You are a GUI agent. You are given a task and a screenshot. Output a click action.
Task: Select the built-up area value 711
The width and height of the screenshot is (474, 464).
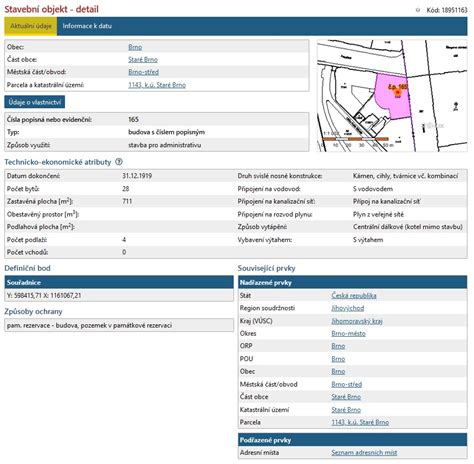[x=127, y=201]
